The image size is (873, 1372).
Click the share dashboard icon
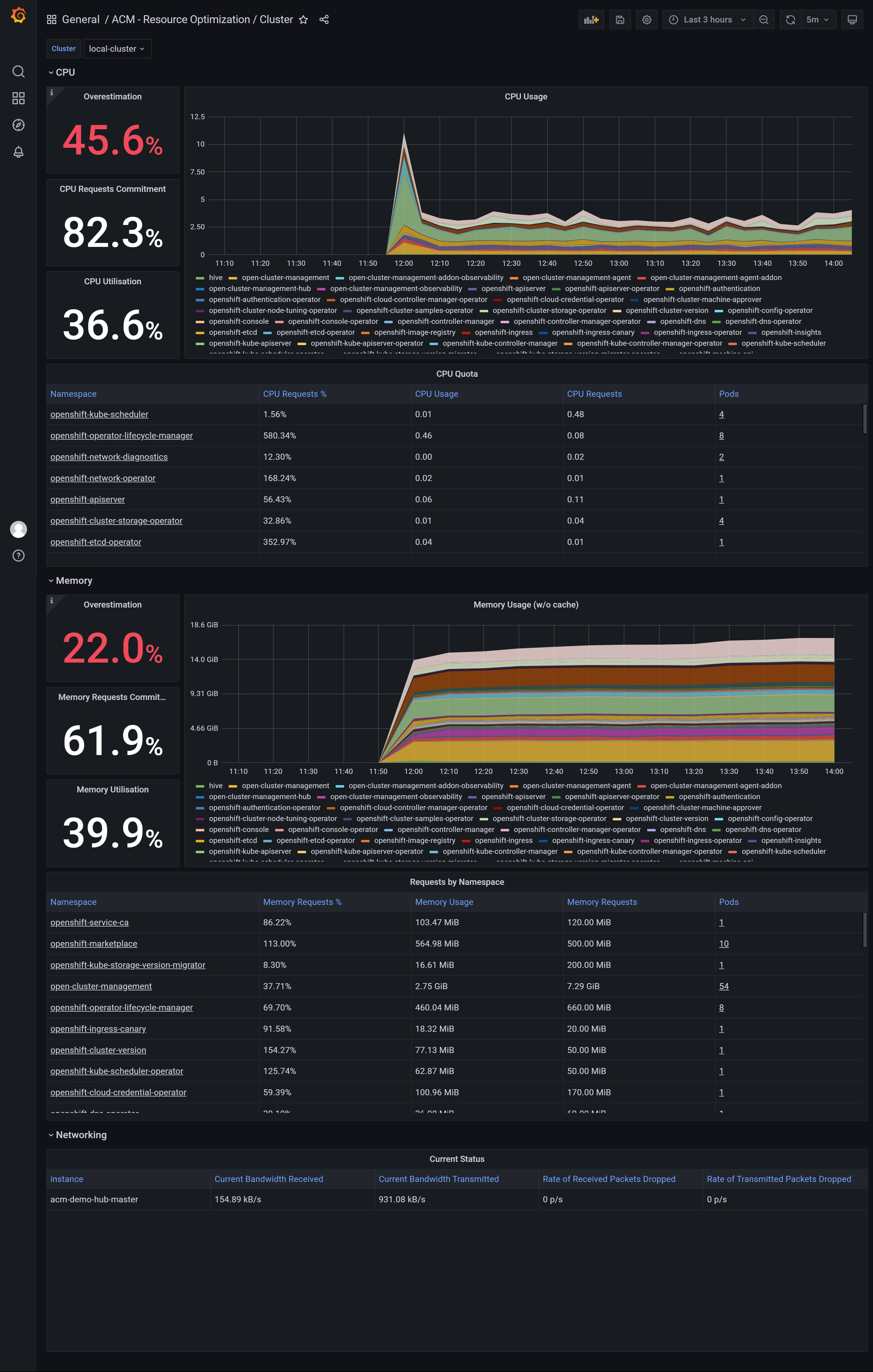click(x=324, y=19)
